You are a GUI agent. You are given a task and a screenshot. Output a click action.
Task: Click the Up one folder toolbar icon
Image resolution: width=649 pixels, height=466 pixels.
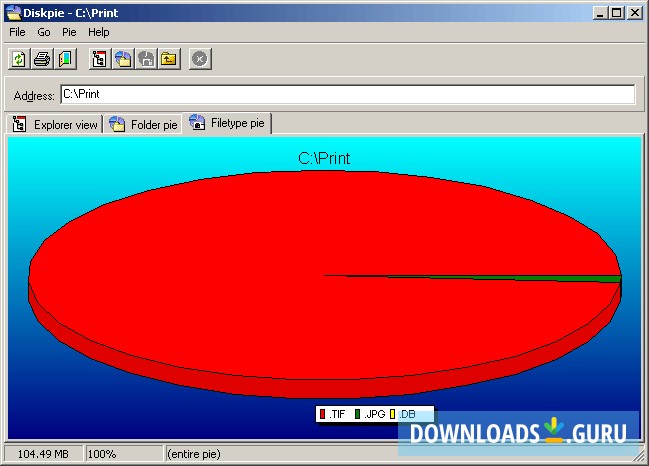point(169,59)
